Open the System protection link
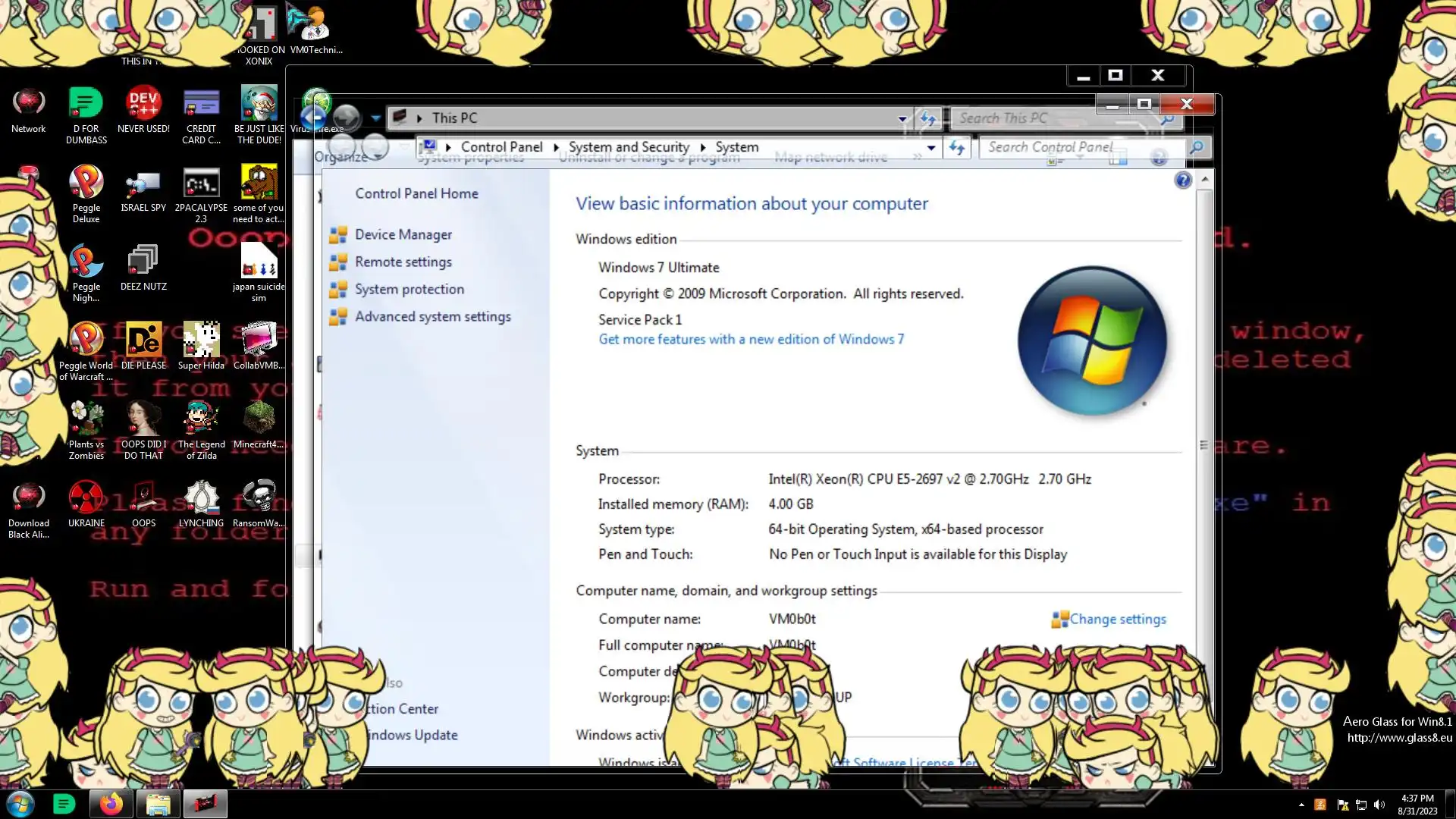 point(409,290)
